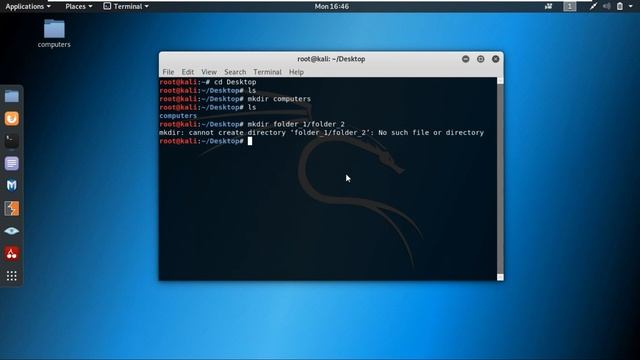Launch Metasploit M icon in the dock
The image size is (640, 360).
tap(12, 186)
